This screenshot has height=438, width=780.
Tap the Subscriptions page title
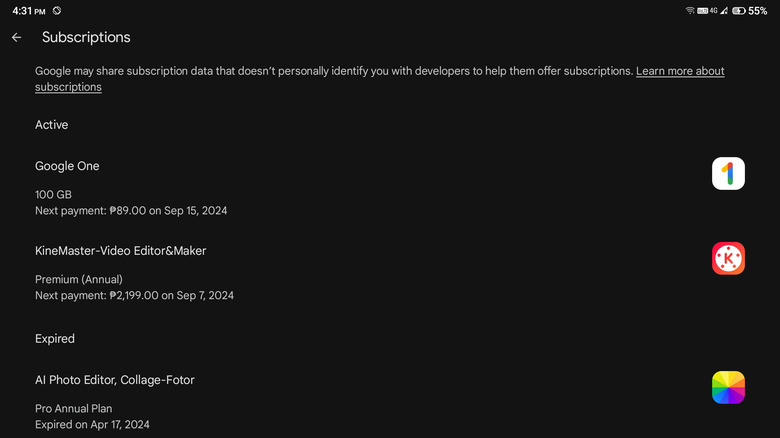[x=86, y=38]
